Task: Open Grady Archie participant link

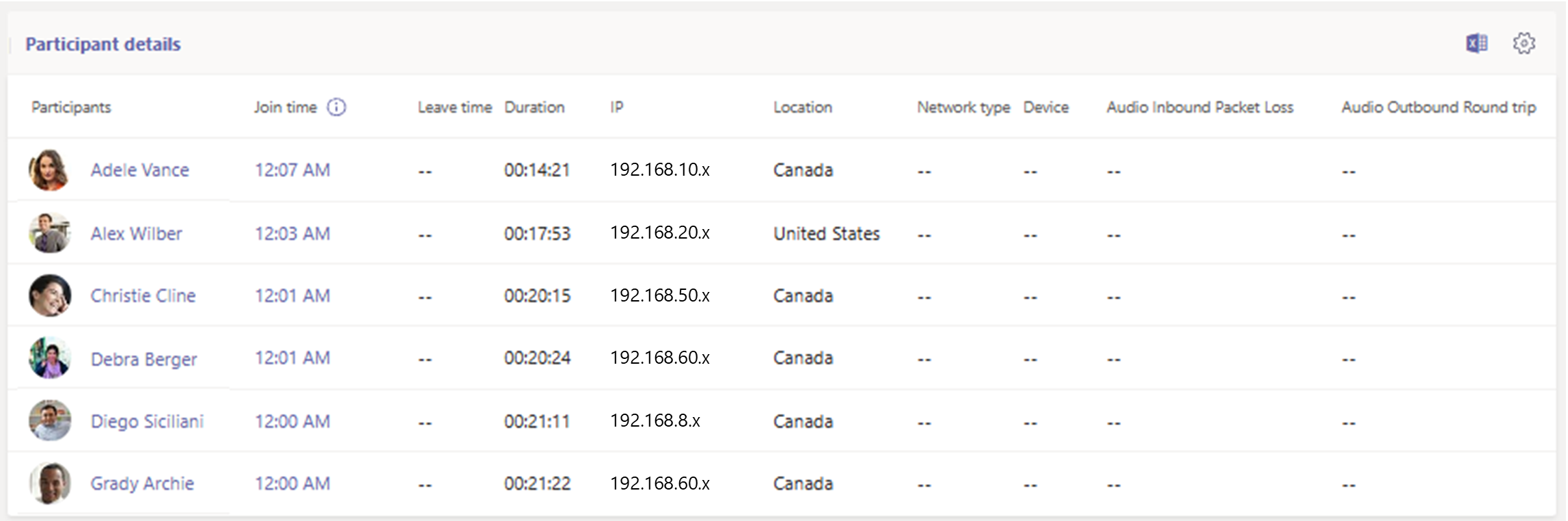Action: tap(143, 484)
